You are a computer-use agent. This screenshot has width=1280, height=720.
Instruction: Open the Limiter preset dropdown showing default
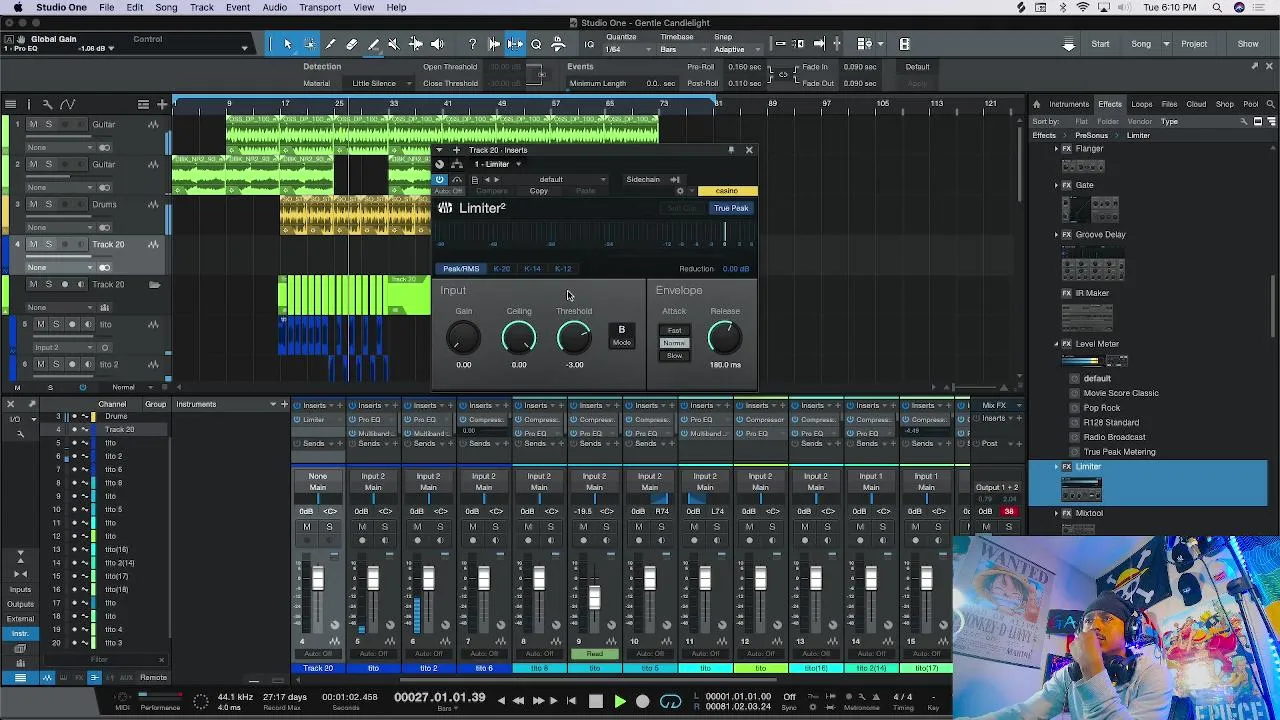tap(556, 180)
